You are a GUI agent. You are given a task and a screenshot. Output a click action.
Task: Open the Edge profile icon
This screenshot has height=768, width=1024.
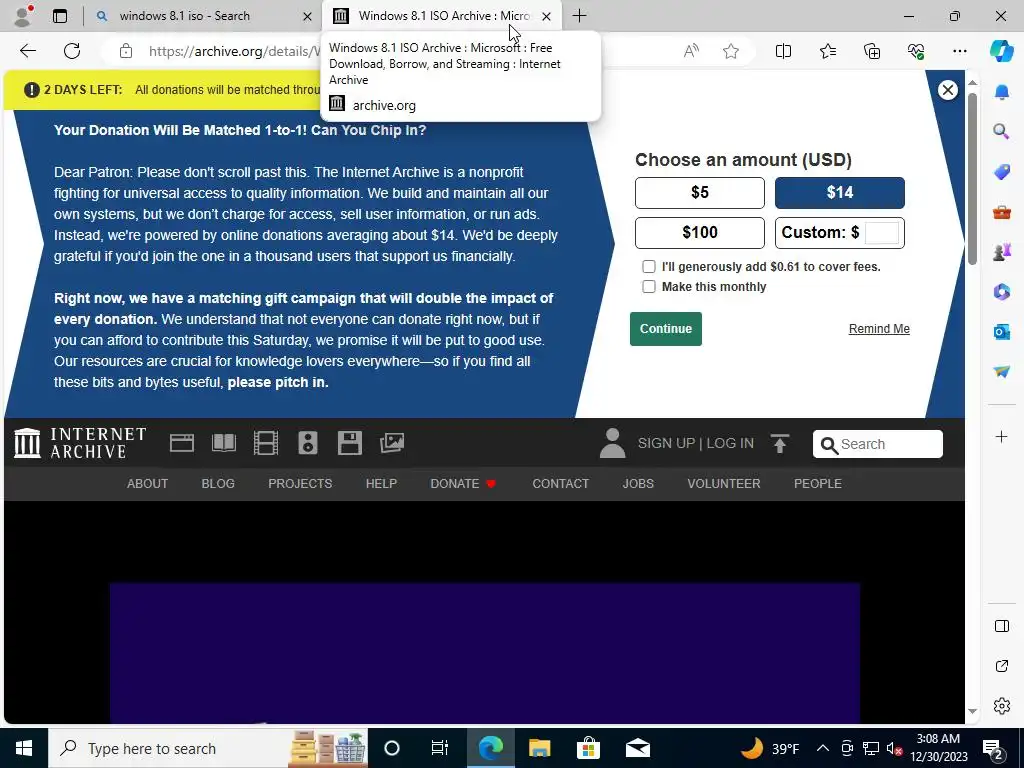23,16
